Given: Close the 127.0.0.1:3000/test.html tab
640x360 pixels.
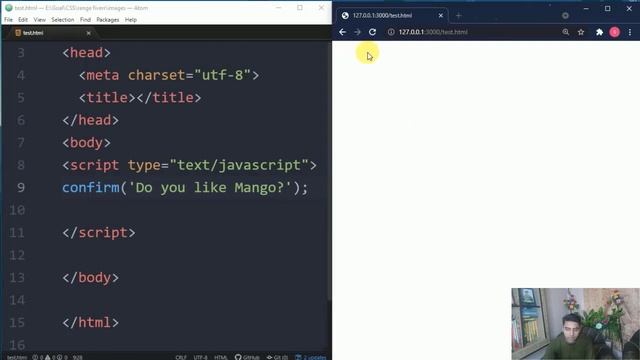Looking at the screenshot, I should (x=441, y=16).
